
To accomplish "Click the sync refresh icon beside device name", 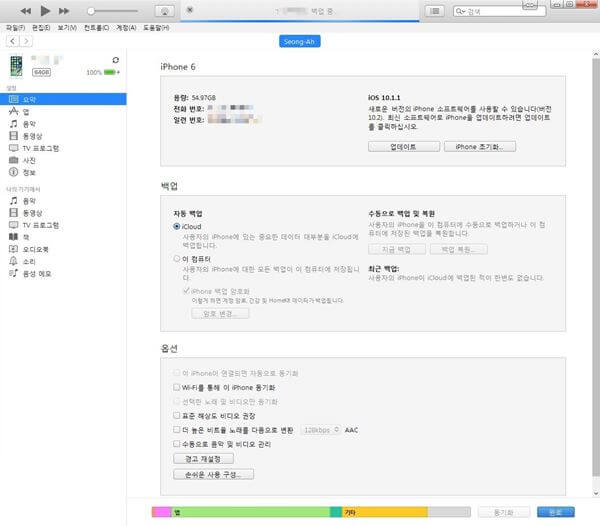I will [x=116, y=60].
